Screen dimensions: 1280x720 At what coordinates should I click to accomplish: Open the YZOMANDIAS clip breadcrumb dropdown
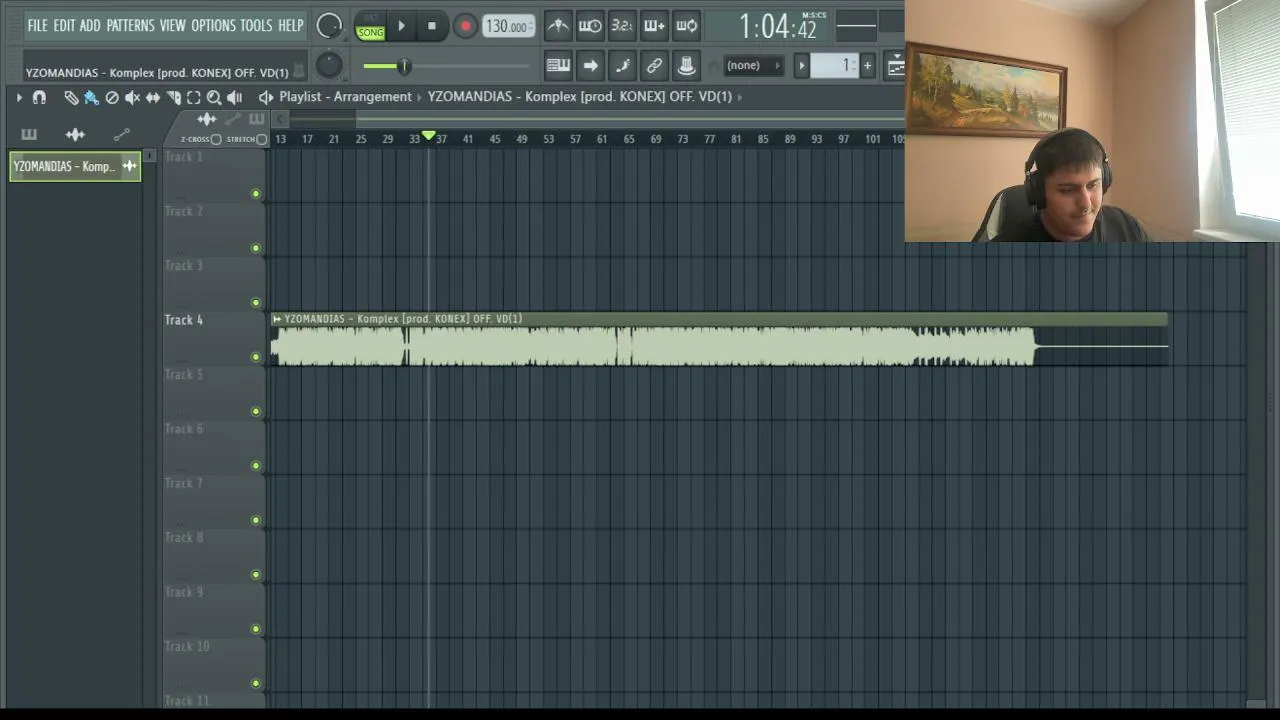tap(580, 97)
